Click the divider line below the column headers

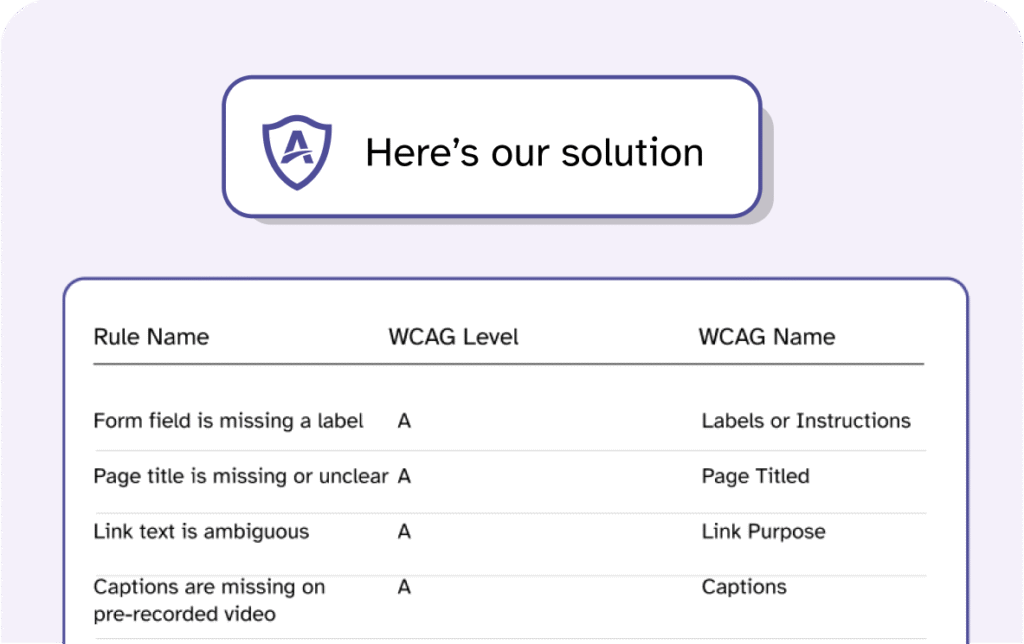click(508, 364)
